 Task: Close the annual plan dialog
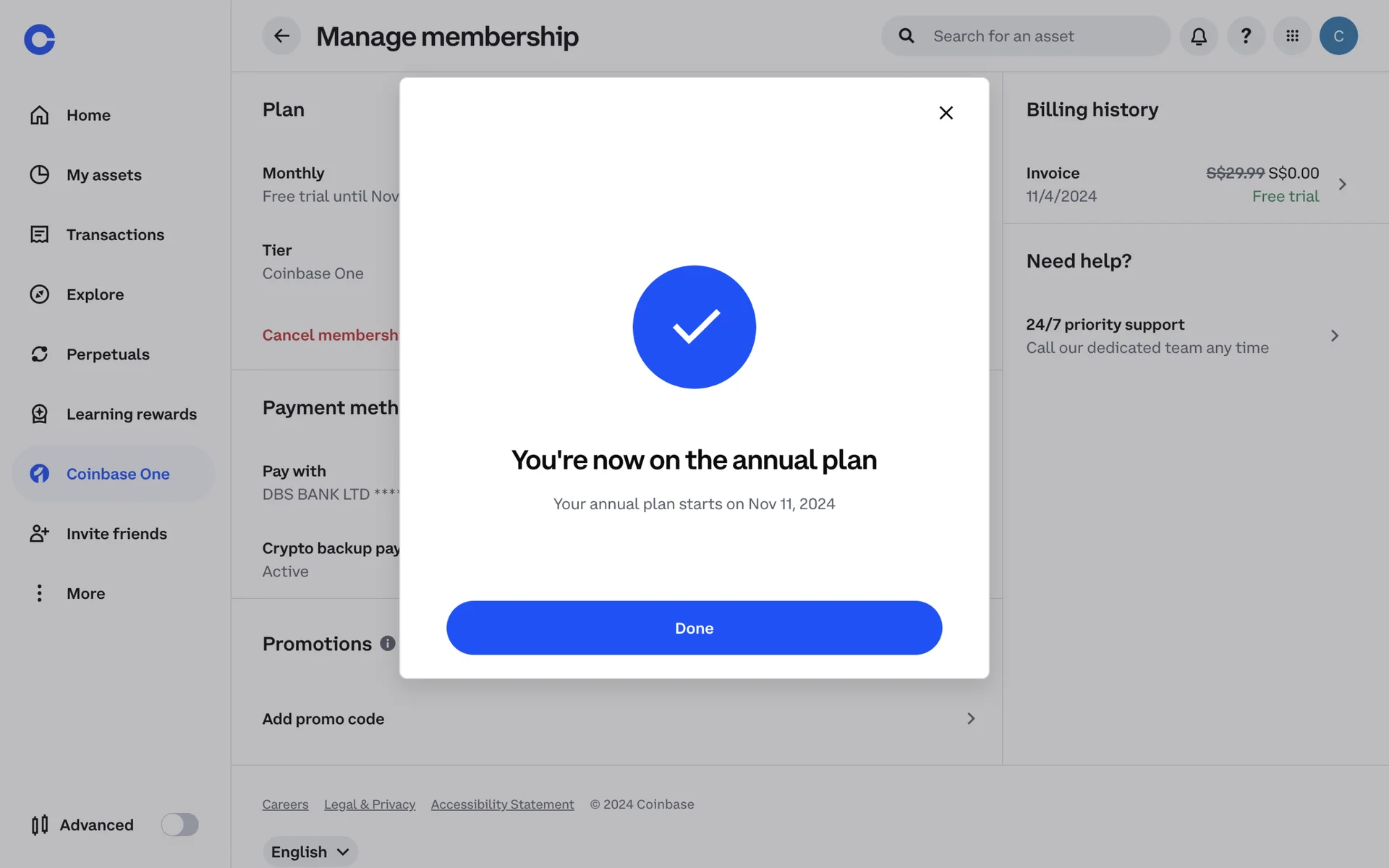(x=946, y=113)
